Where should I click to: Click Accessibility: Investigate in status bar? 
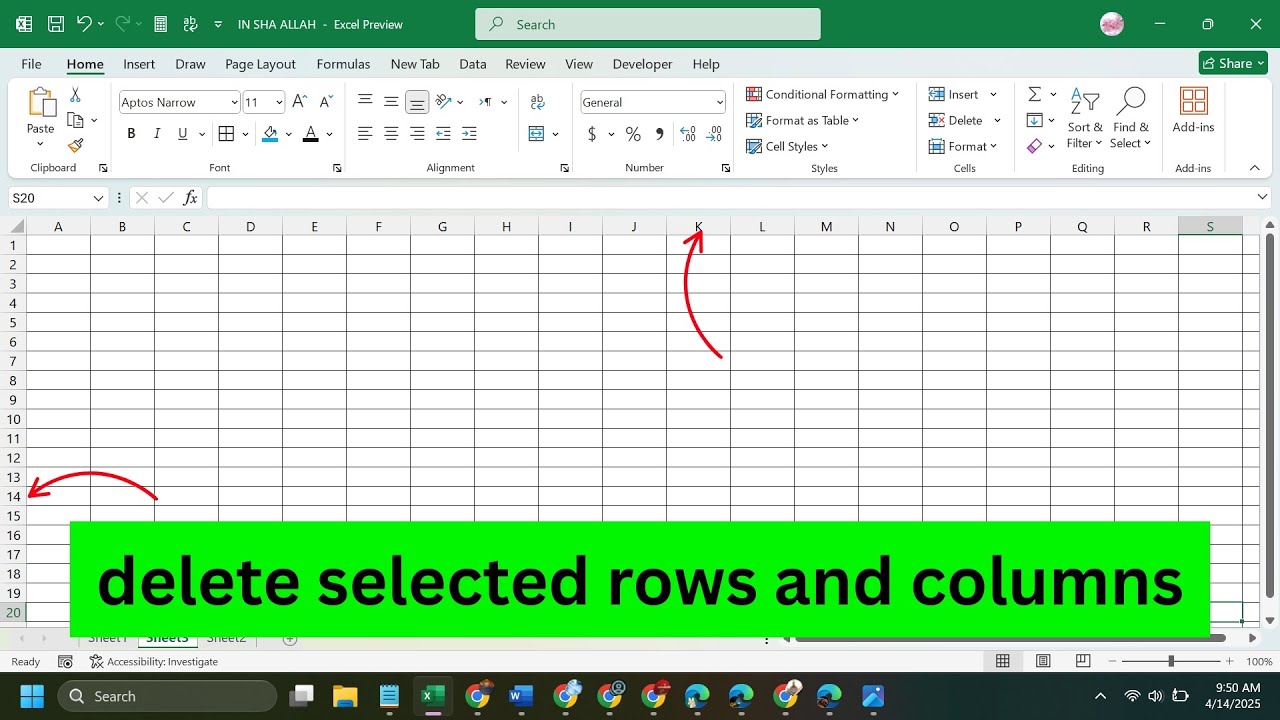[154, 661]
